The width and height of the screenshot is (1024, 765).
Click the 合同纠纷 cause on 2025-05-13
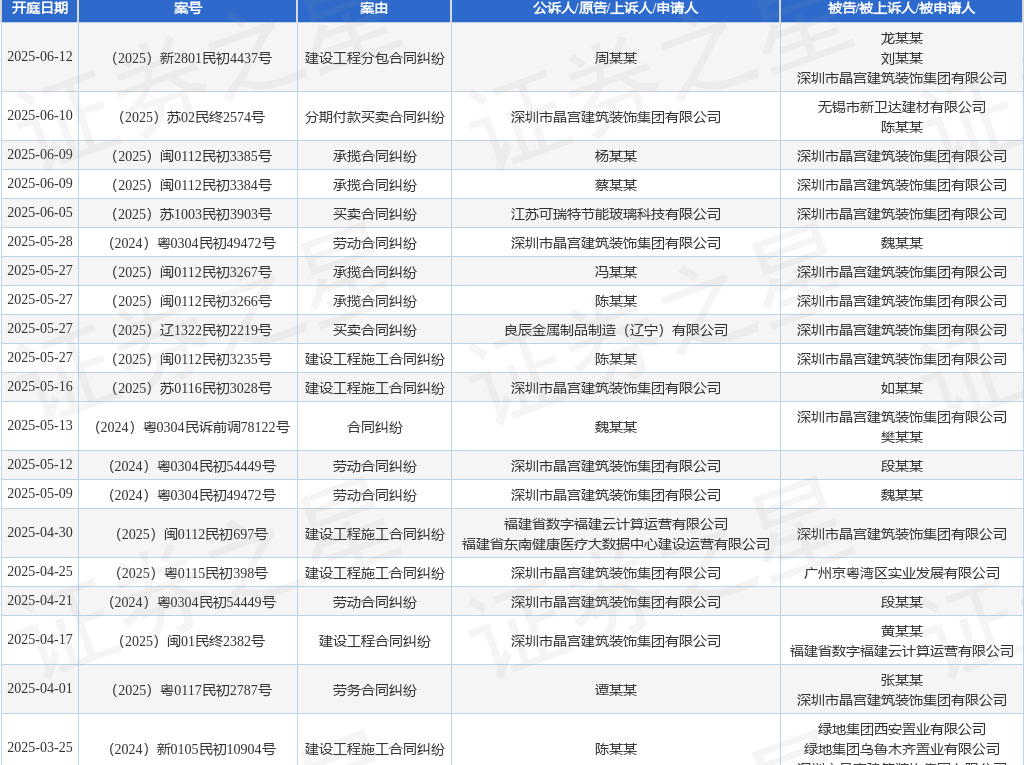[374, 427]
